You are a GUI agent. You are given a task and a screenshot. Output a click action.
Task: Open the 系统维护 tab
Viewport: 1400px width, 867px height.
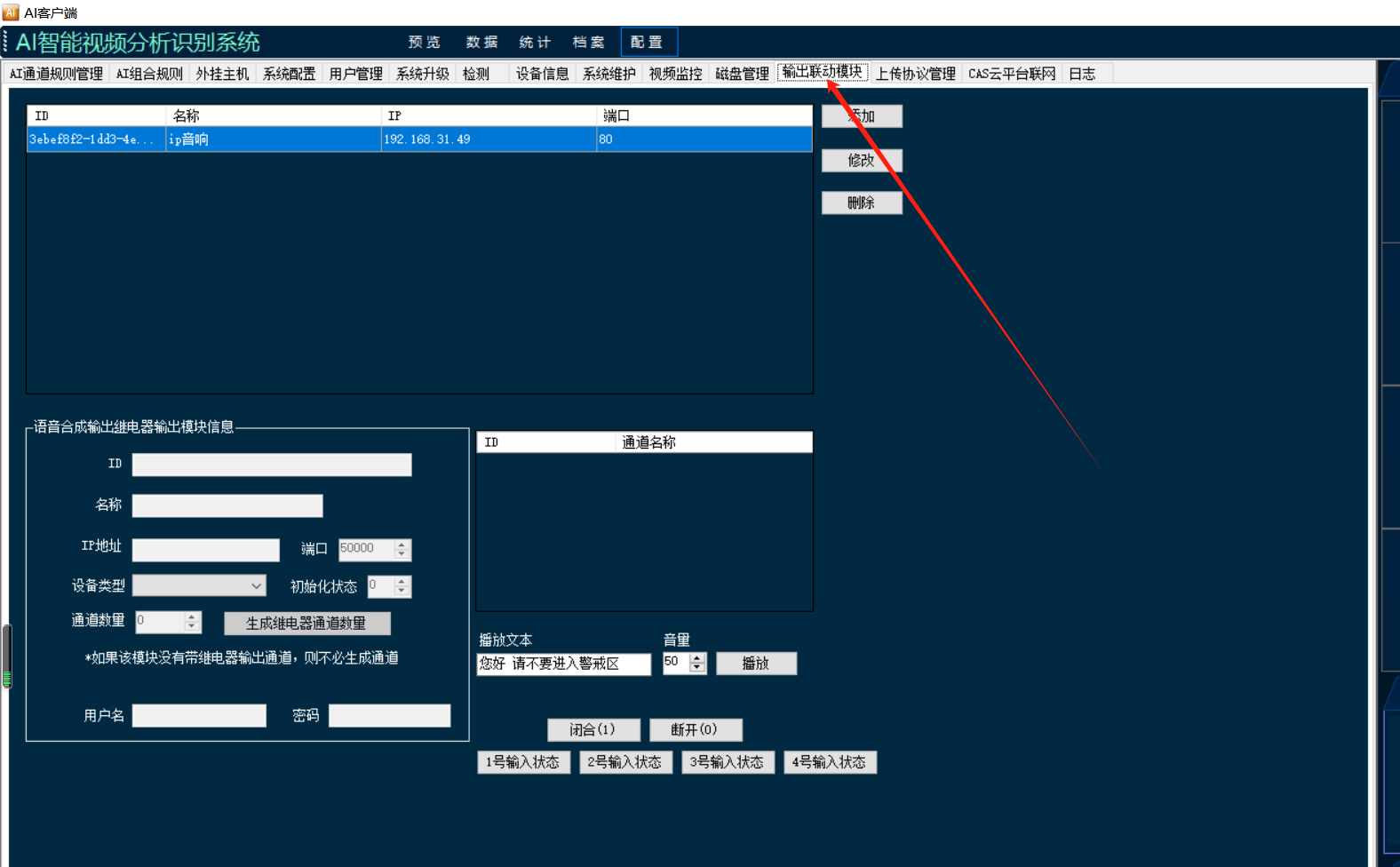coord(609,74)
